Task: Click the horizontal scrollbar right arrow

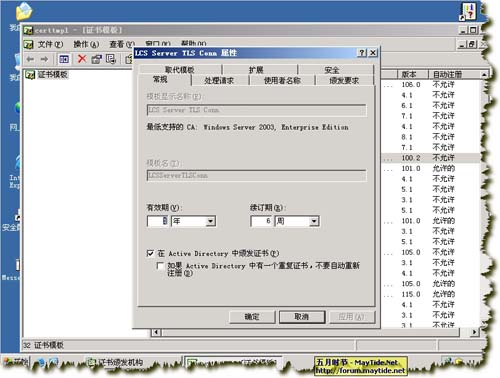Action: [474, 332]
